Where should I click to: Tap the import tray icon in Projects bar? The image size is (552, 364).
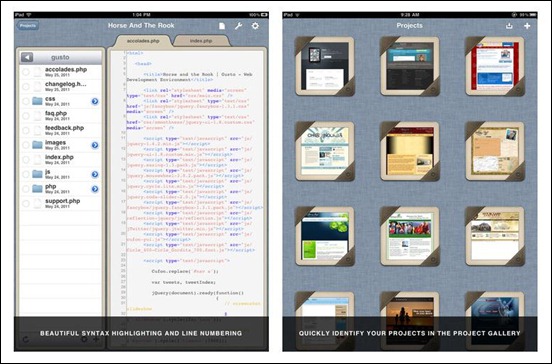coord(509,26)
